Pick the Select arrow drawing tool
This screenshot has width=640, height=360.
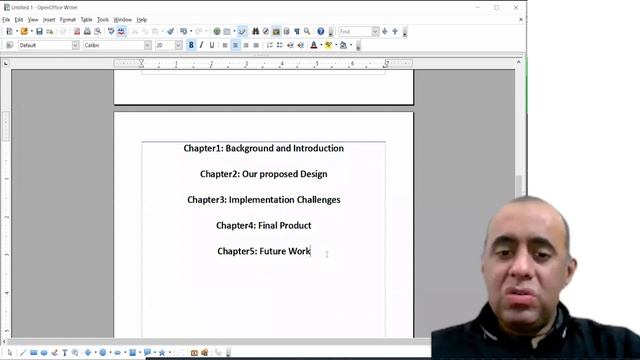click(10, 352)
